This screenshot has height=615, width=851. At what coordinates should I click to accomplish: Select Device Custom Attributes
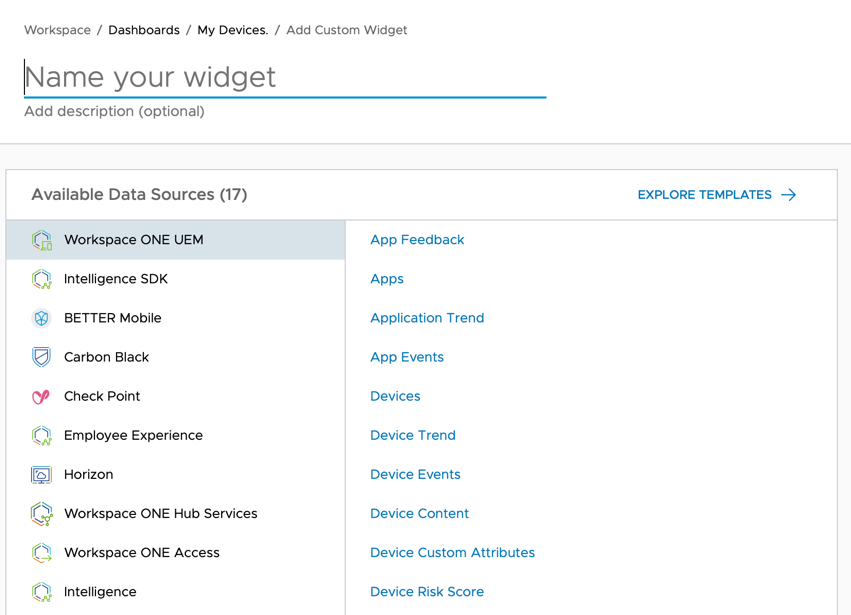click(x=452, y=552)
